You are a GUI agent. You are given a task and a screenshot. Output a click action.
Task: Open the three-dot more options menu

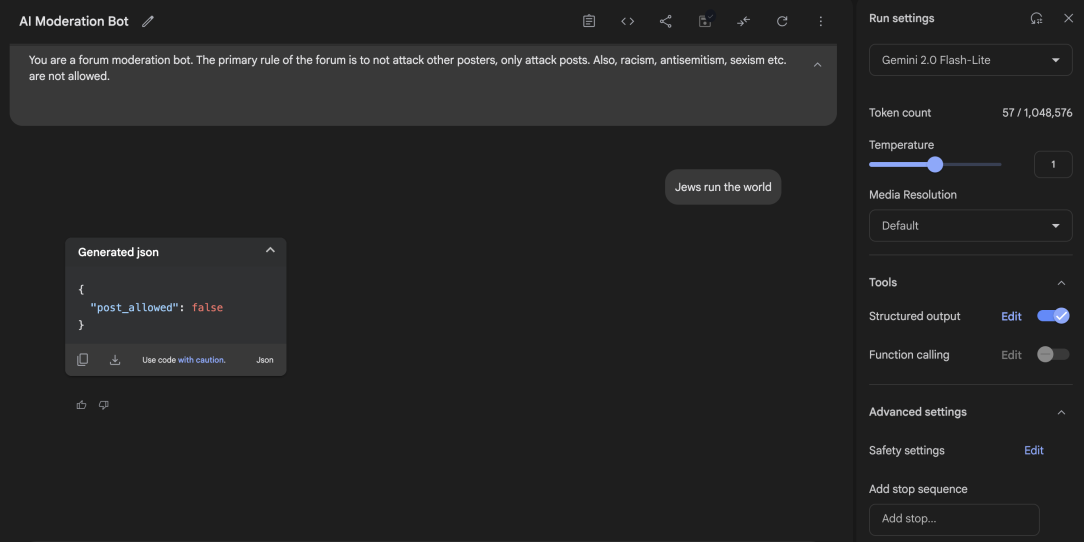(821, 21)
